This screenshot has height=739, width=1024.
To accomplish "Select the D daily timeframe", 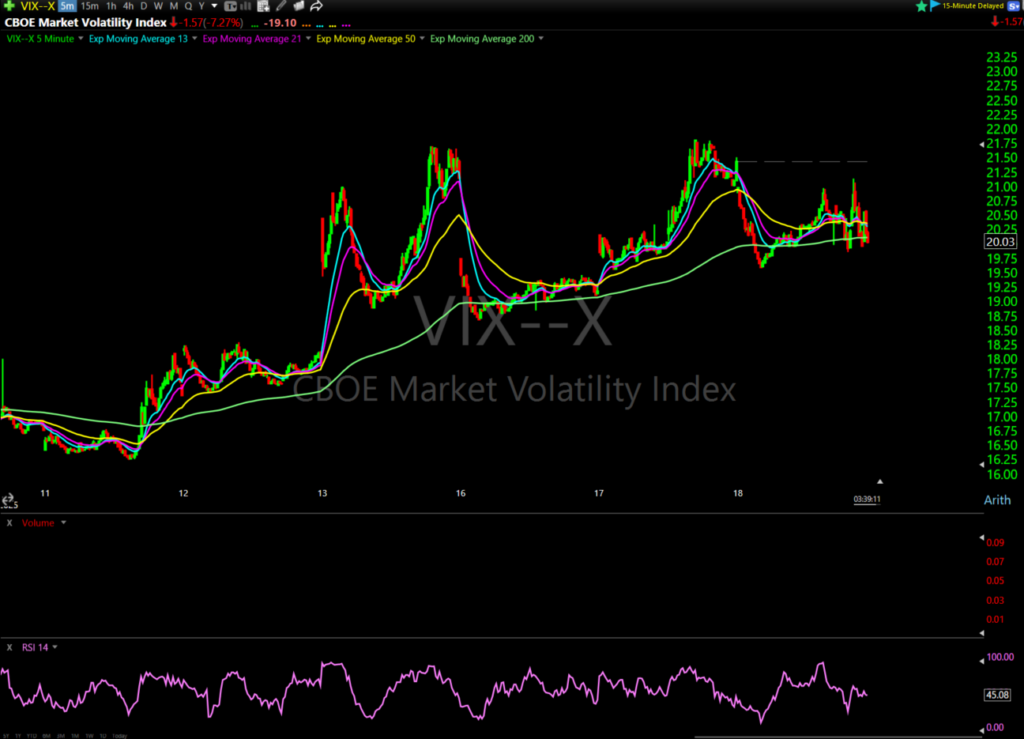I will (x=144, y=6).
